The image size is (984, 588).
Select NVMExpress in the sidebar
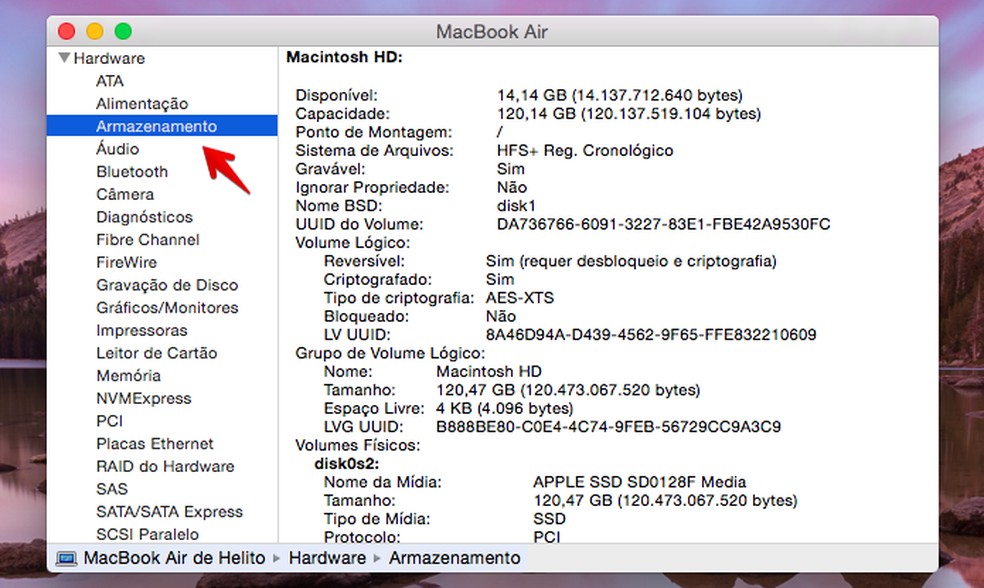click(144, 398)
